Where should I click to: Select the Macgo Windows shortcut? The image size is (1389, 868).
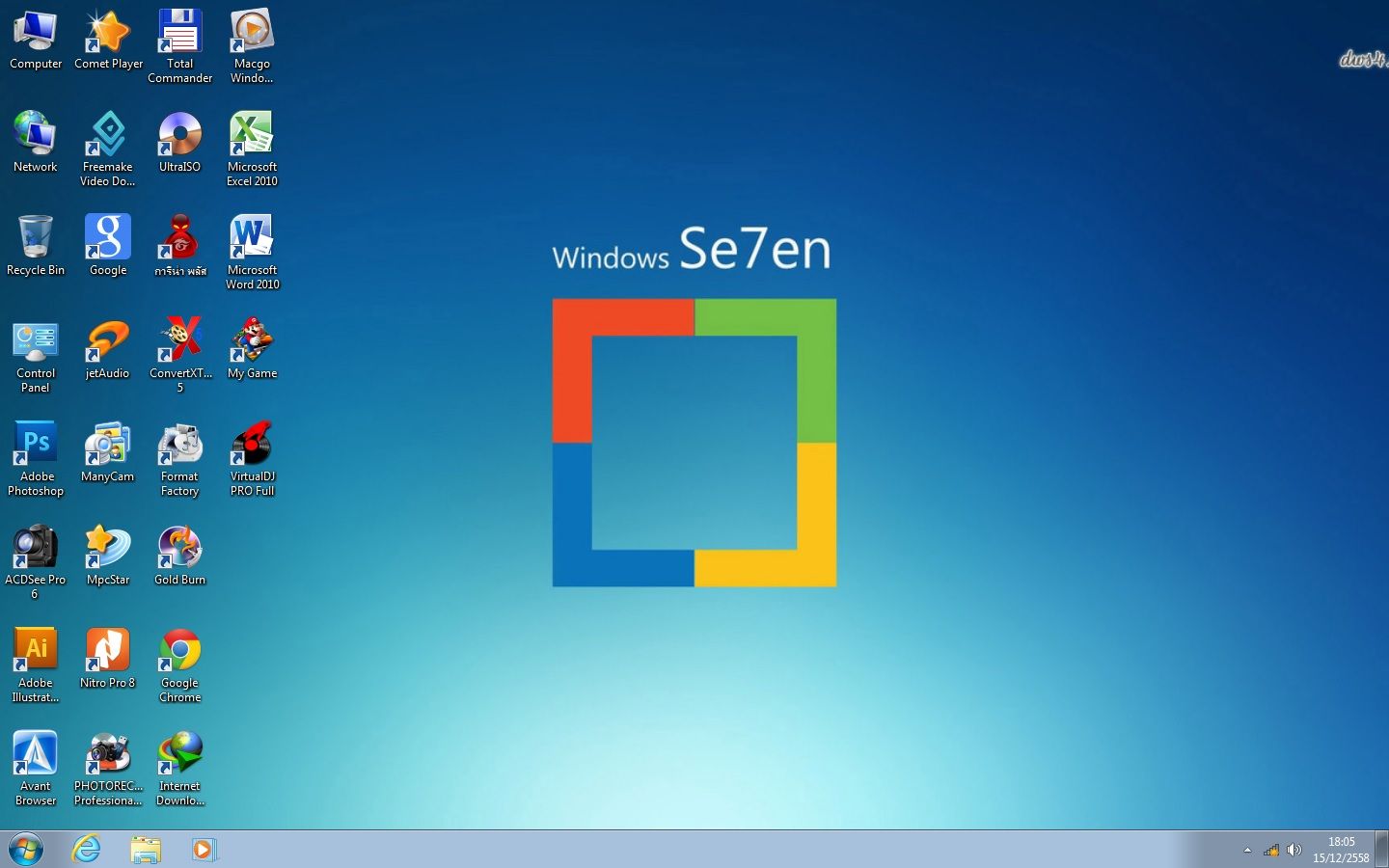pyautogui.click(x=252, y=46)
